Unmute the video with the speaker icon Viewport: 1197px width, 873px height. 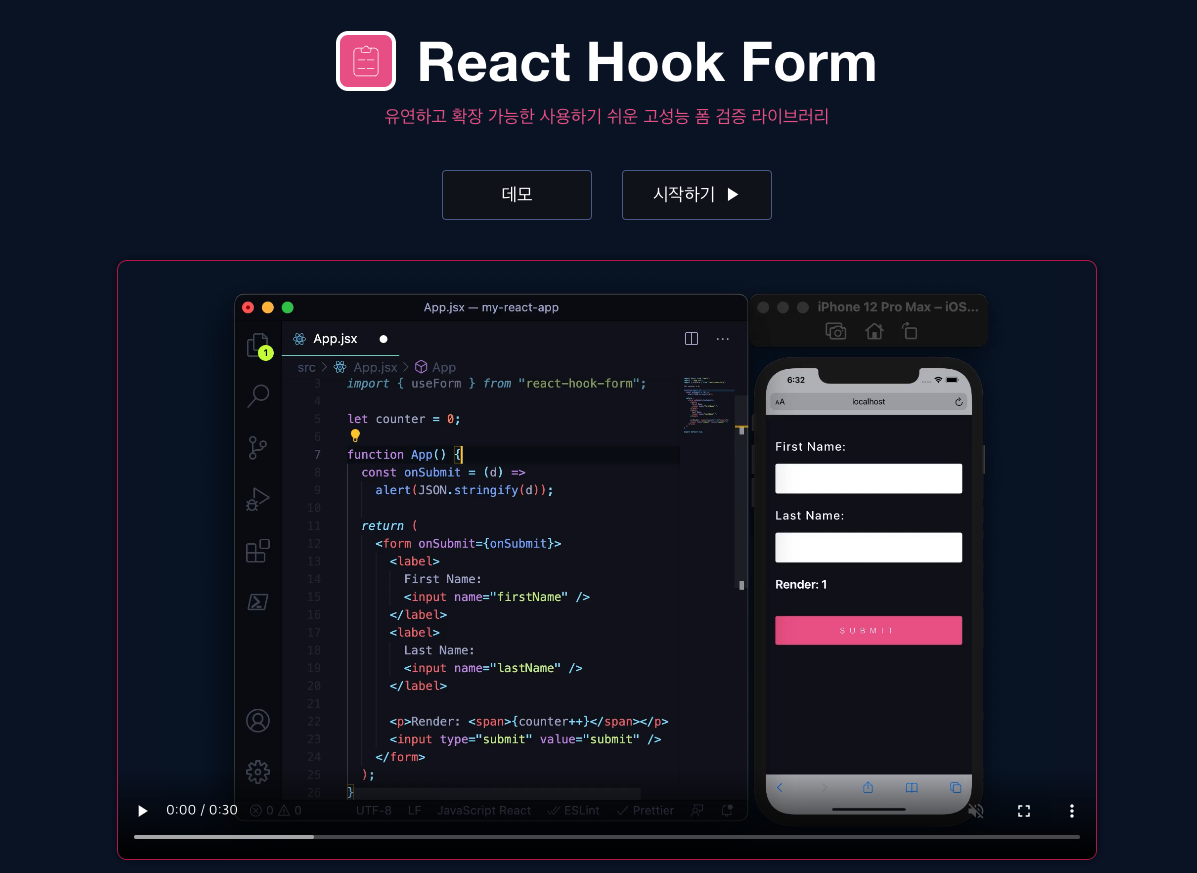point(976,810)
